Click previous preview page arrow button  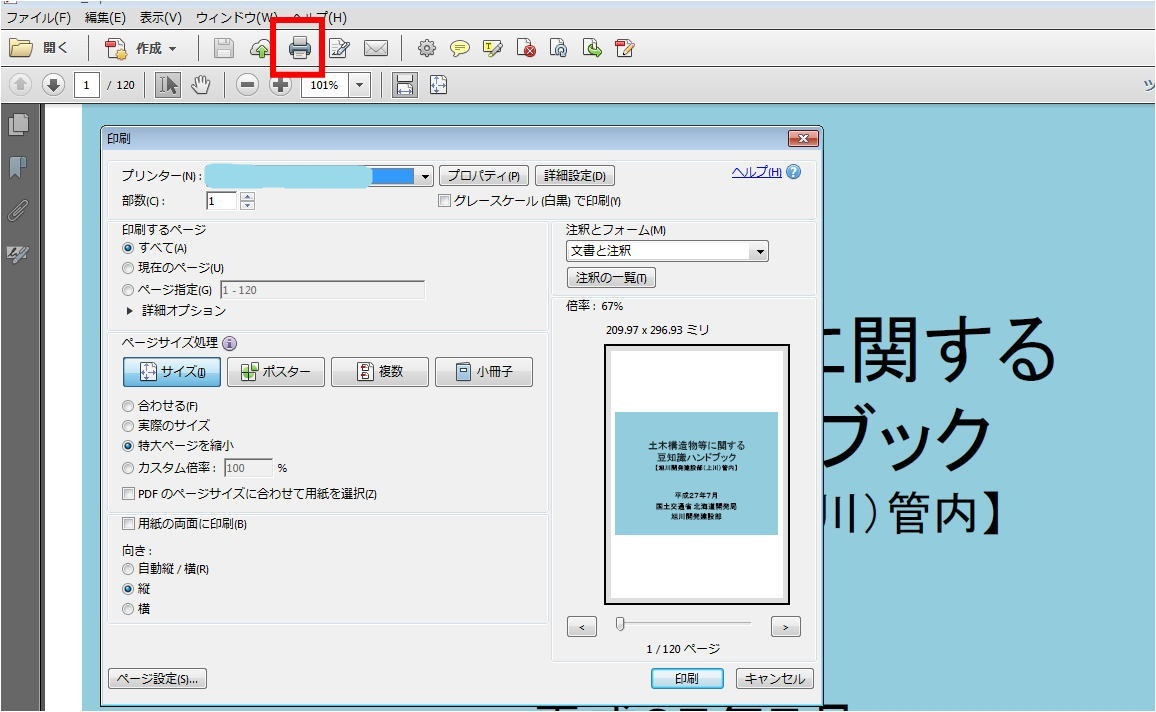pos(582,627)
